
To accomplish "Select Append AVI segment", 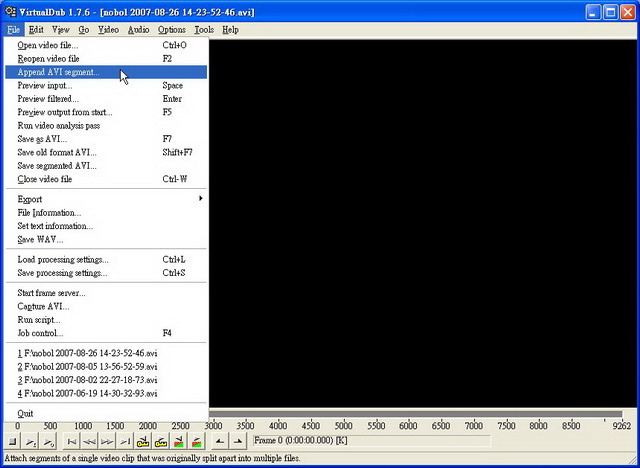I will coord(106,72).
